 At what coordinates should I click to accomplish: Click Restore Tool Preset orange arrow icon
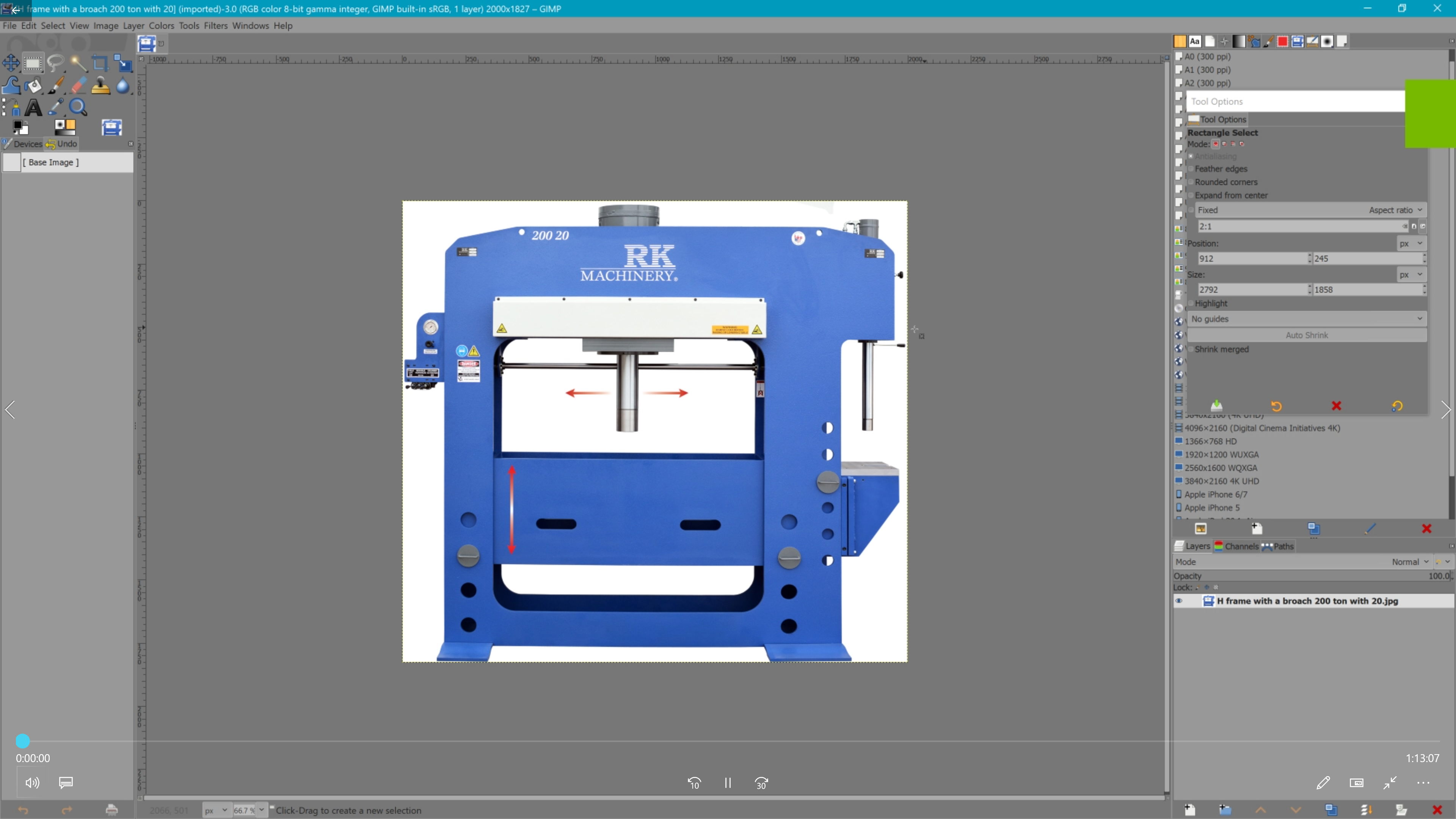coord(1276,406)
